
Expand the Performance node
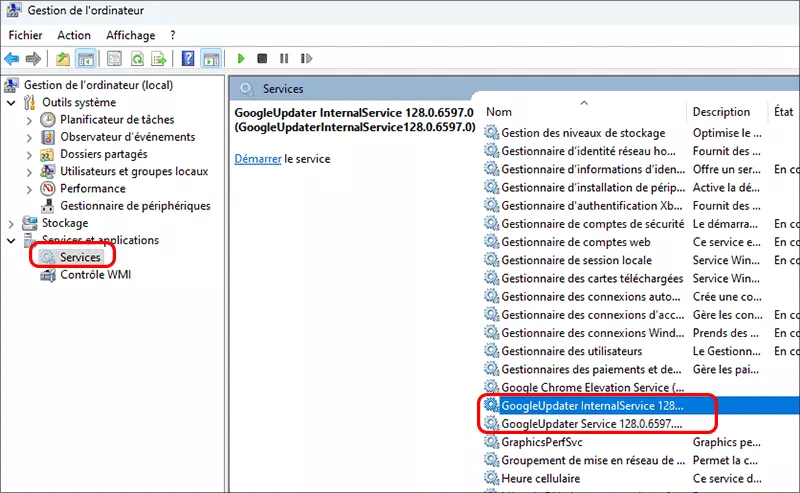29,190
